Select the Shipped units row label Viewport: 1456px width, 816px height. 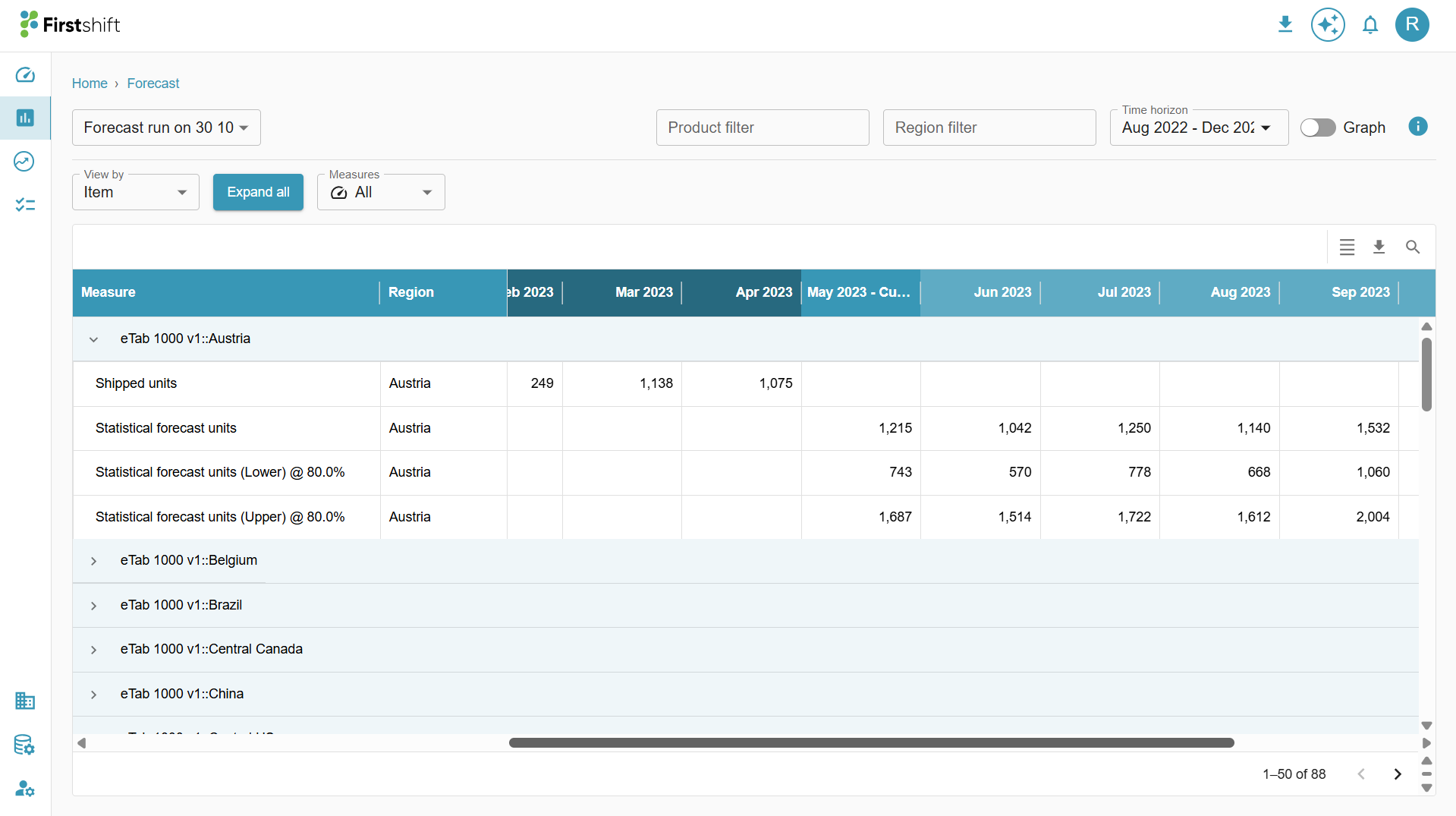(x=136, y=383)
